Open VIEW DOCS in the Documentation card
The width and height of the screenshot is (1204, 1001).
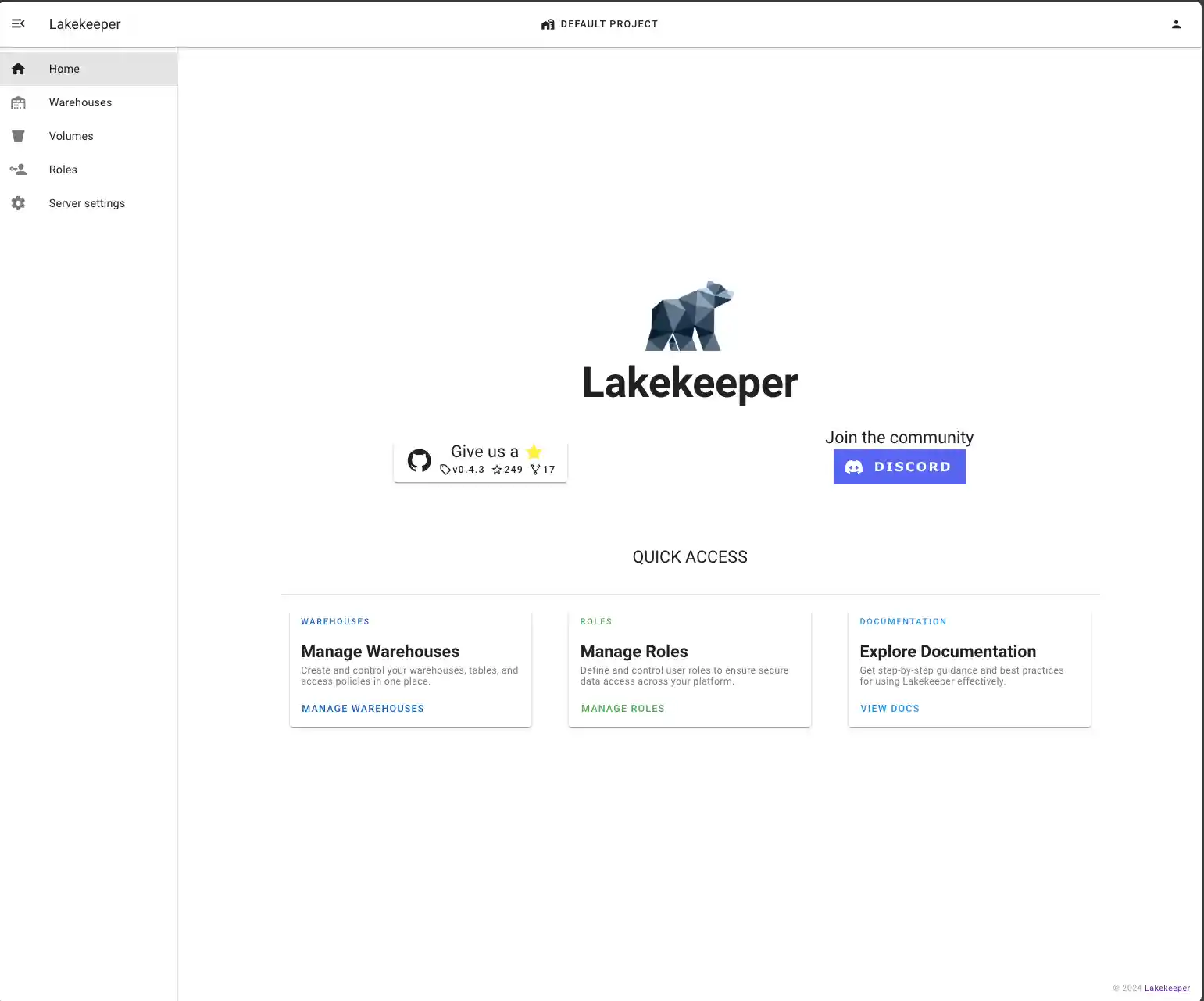point(890,708)
